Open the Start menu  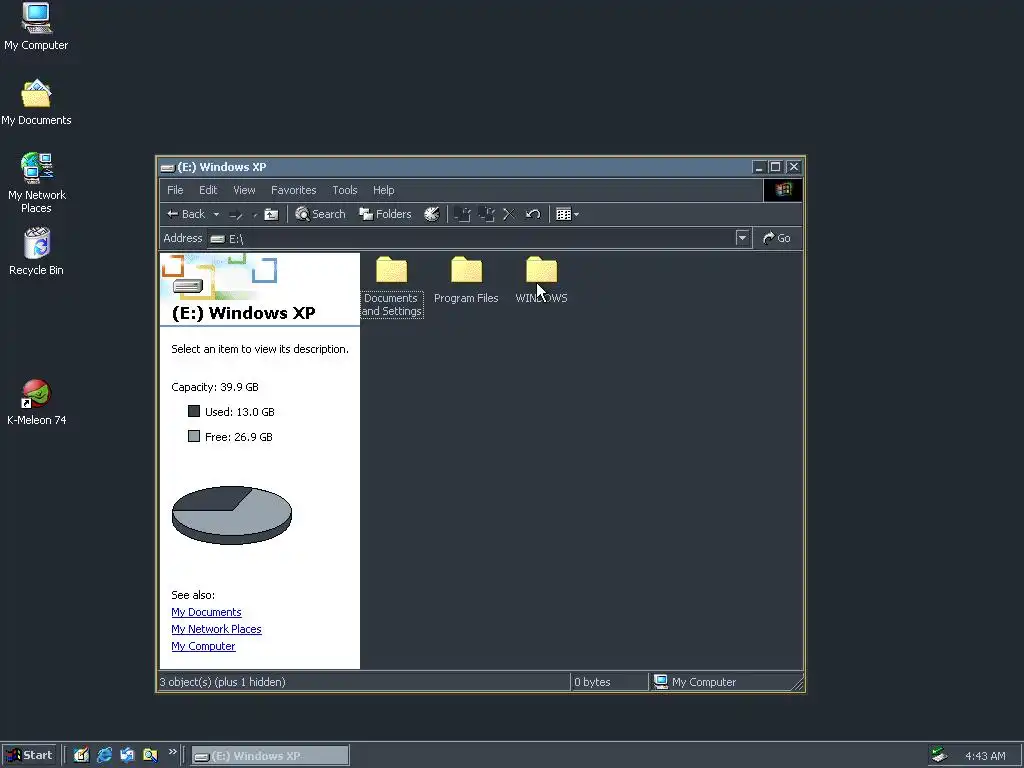(x=29, y=756)
